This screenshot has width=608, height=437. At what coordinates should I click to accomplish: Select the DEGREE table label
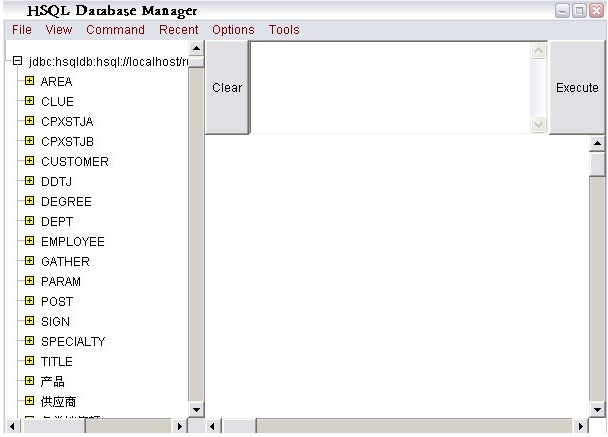(66, 202)
